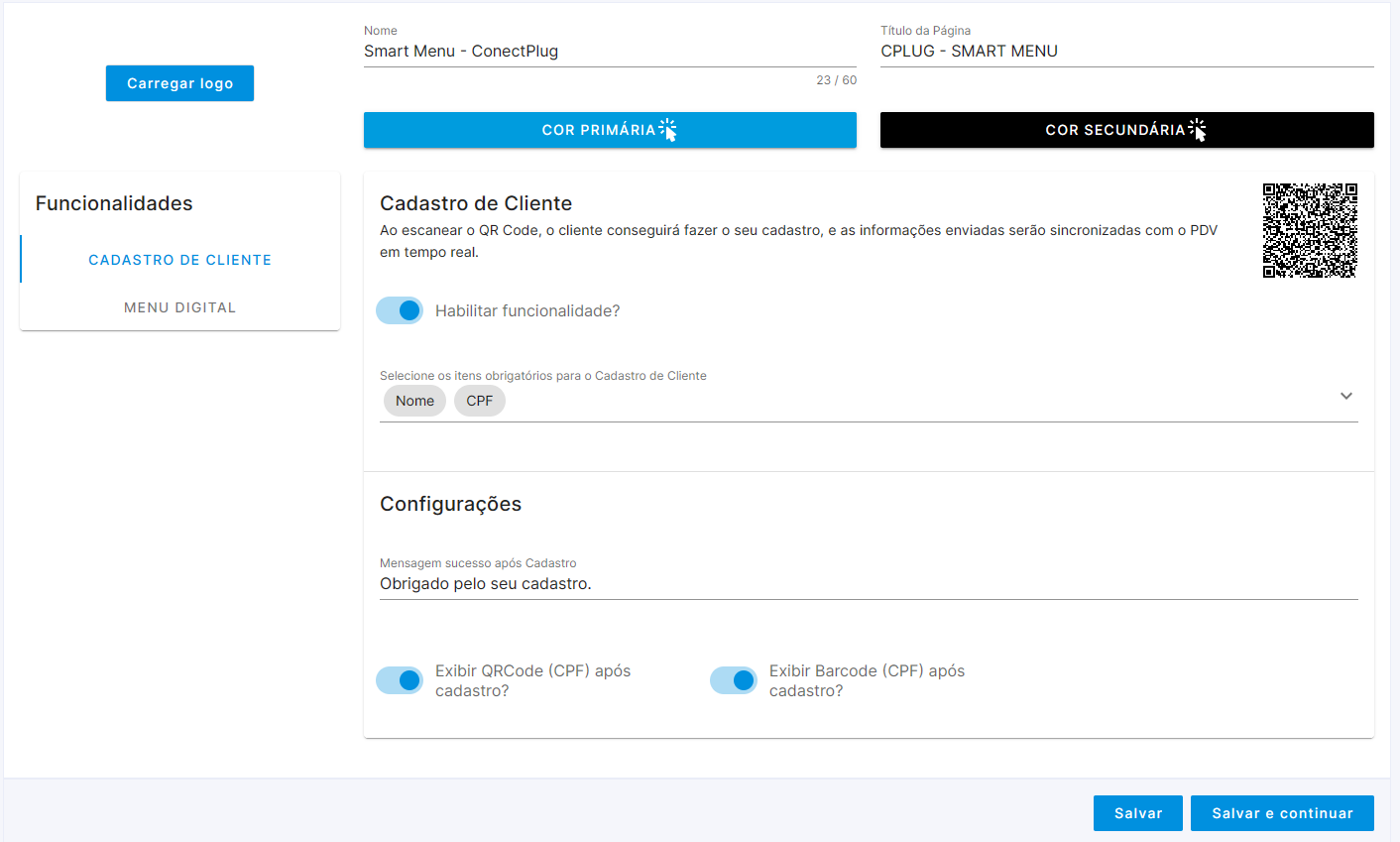Edit the Mensagem sucesso após Cadastro field

click(869, 584)
